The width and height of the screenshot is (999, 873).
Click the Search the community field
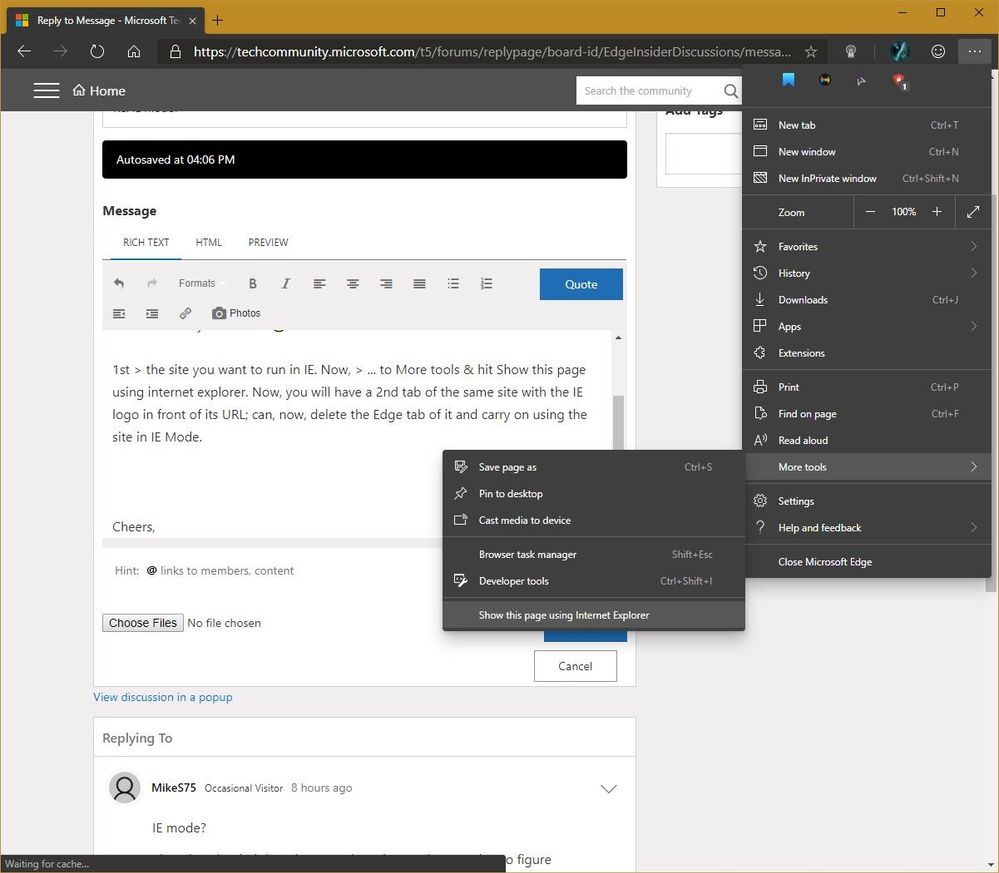tap(650, 90)
